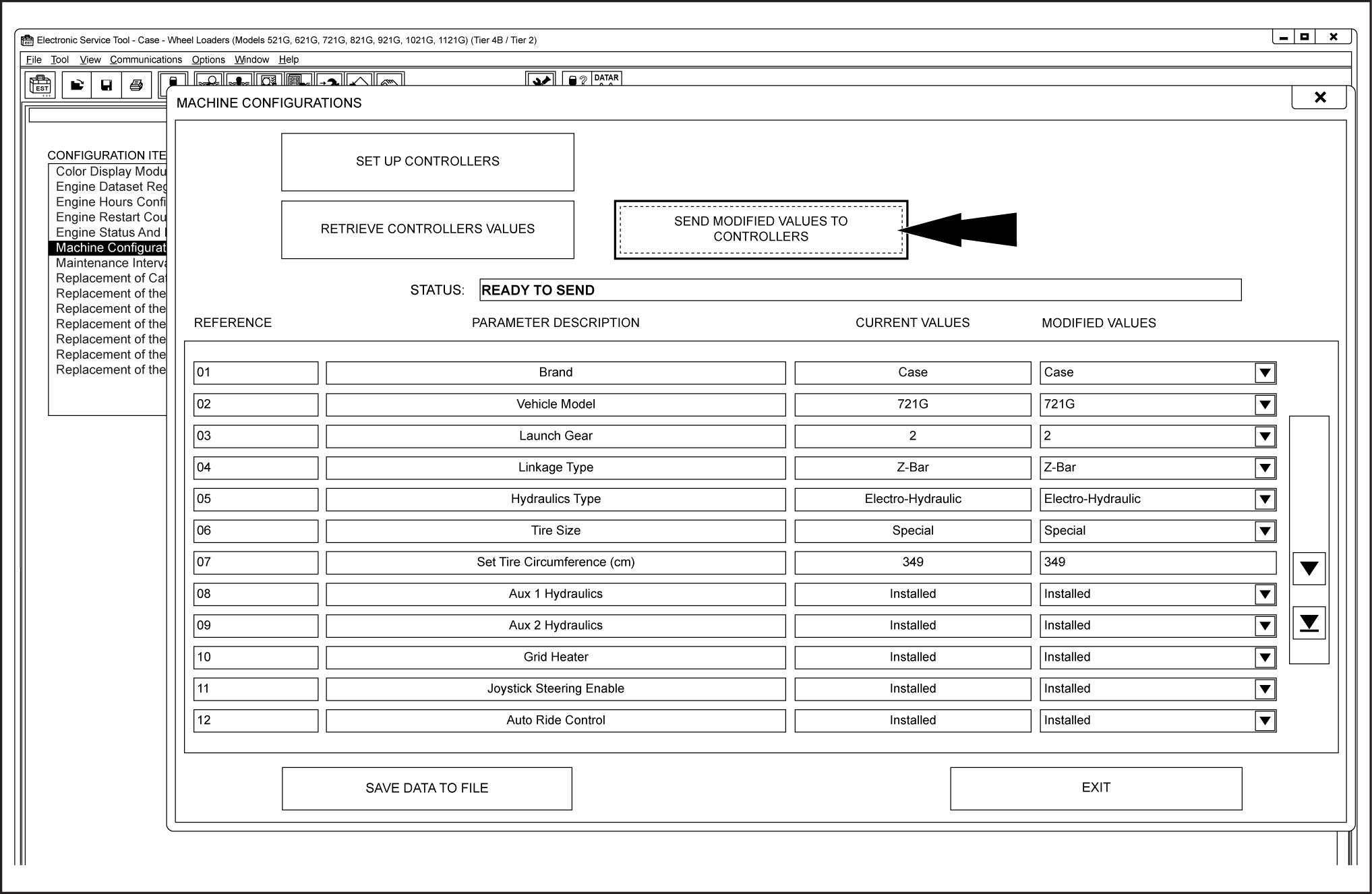Screen dimensions: 1372x894
Task: Click the EST toolbox icon in toolbar
Action: tap(41, 85)
